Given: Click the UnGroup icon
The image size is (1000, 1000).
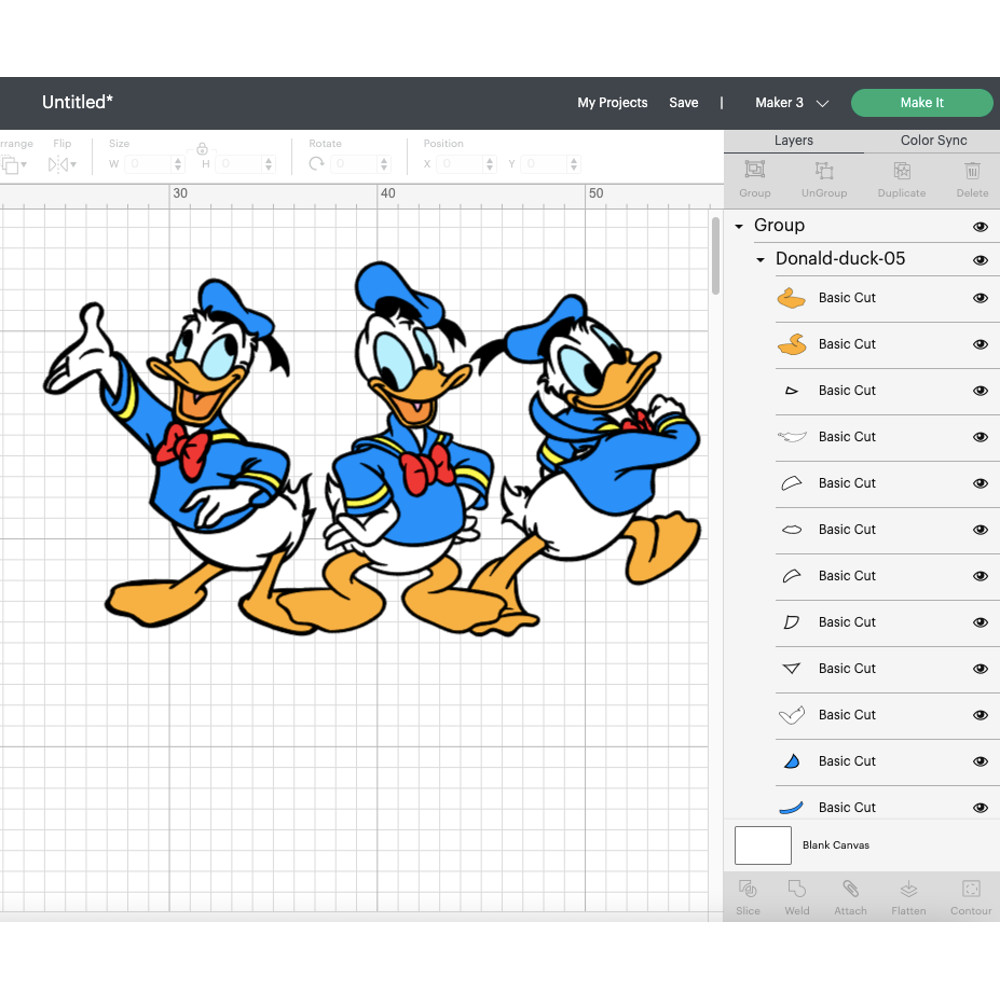Looking at the screenshot, I should click(x=823, y=178).
